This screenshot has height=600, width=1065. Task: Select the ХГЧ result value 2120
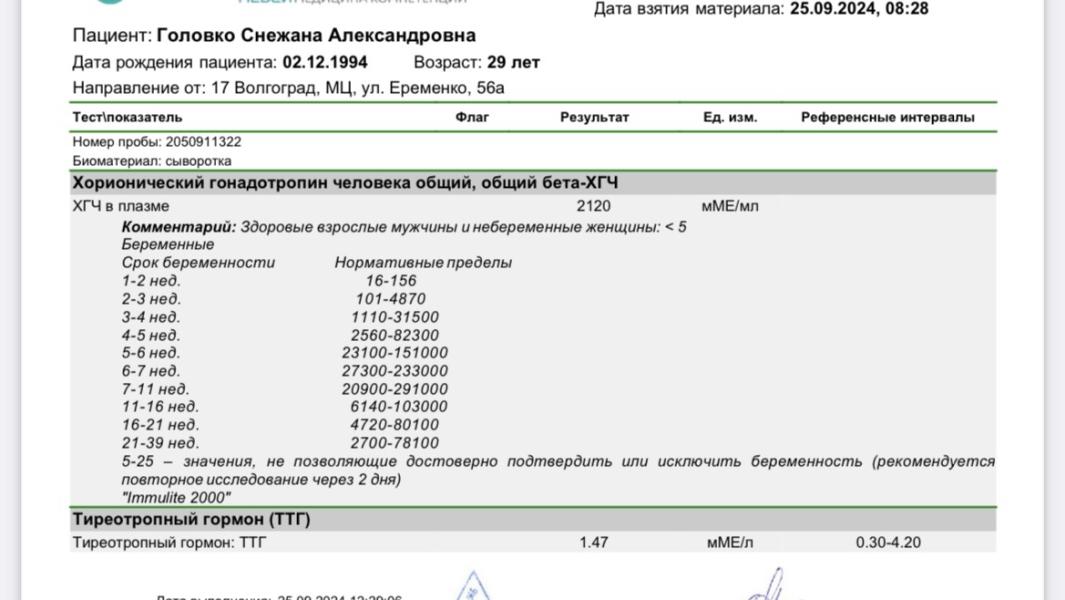[x=594, y=206]
